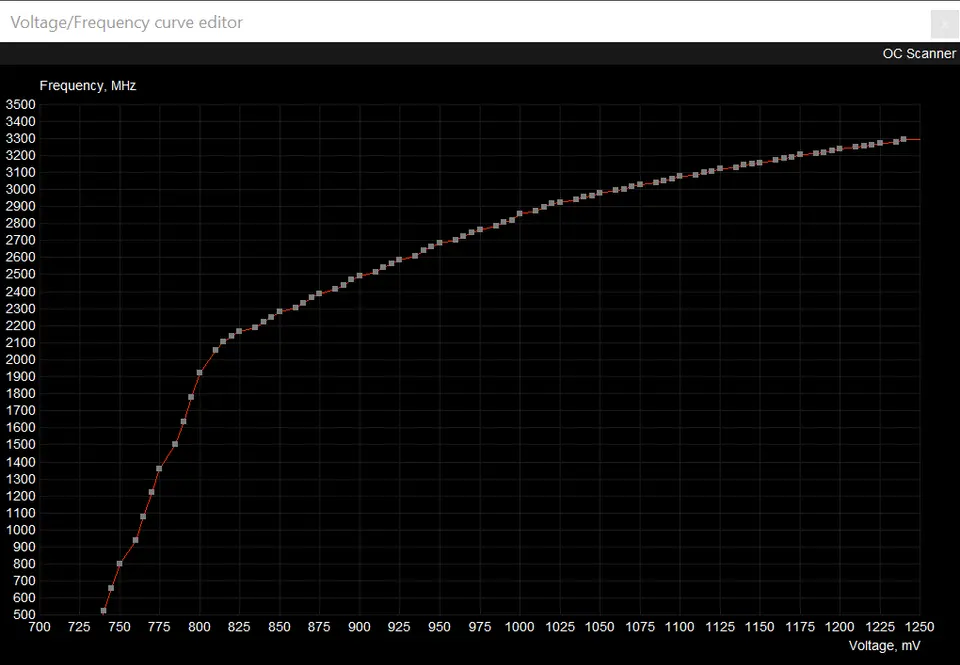Select the curve point at 900 mV voltage
Screen dimensions: 960x665
(x=359, y=276)
